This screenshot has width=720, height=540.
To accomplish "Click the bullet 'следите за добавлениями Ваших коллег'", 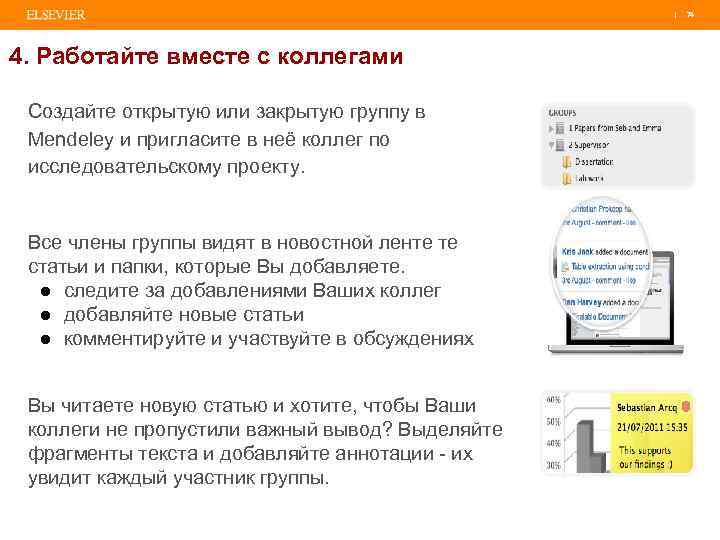I will tap(252, 291).
